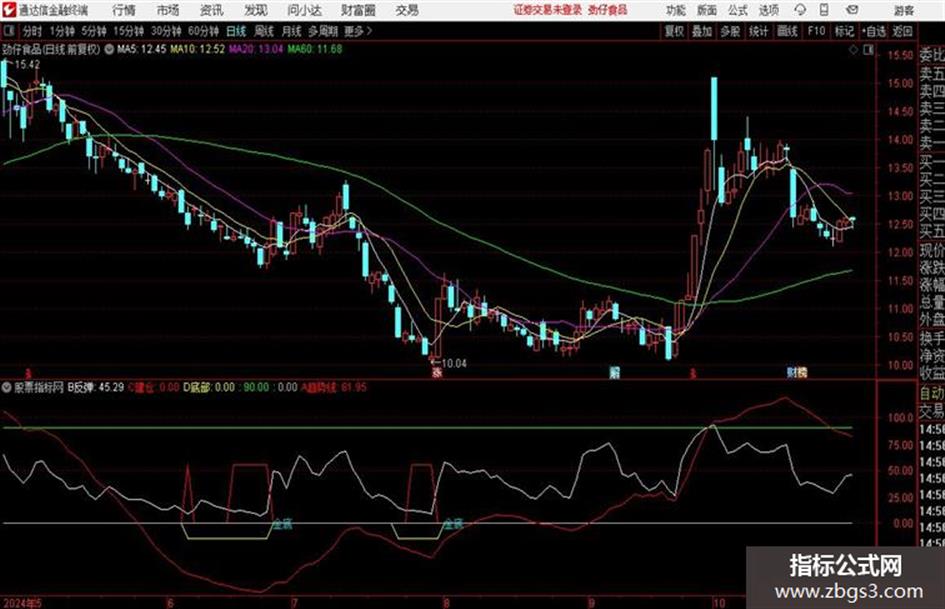The width and height of the screenshot is (945, 609).
Task: Click the MA20: 13.04 indicator value
Action: [x=256, y=49]
